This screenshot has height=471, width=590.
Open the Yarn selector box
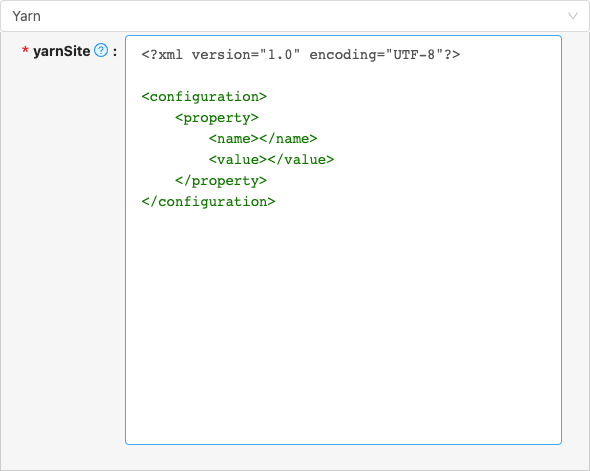[295, 16]
